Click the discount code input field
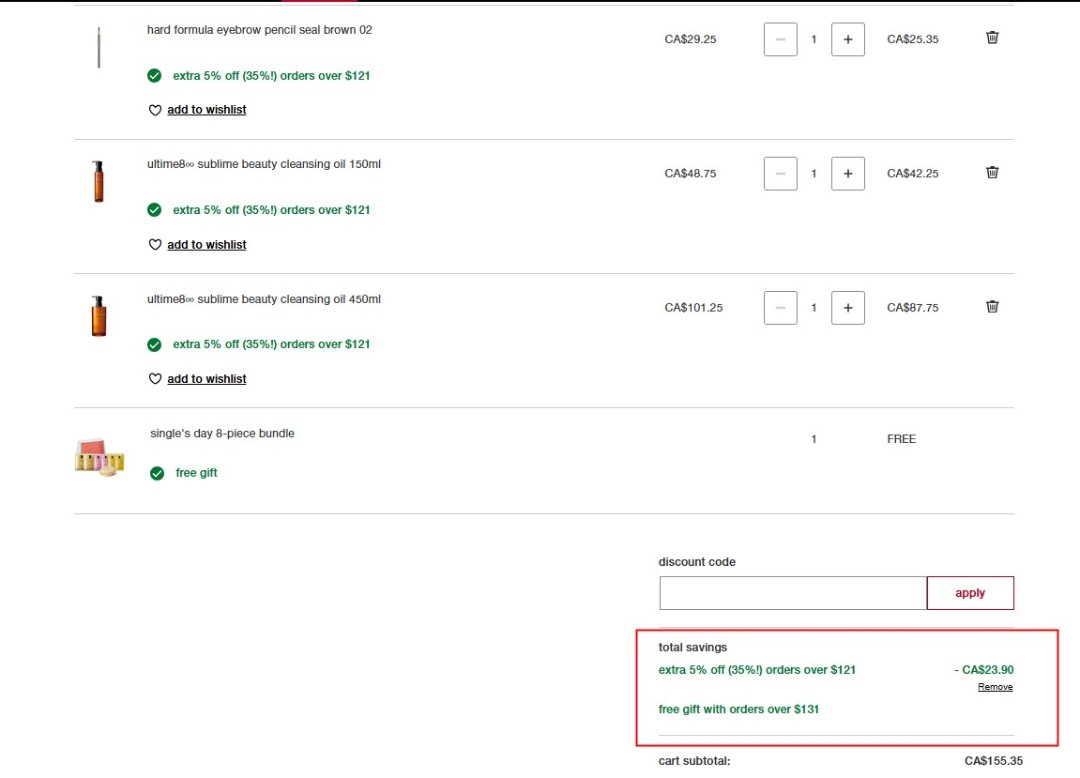 coord(792,593)
